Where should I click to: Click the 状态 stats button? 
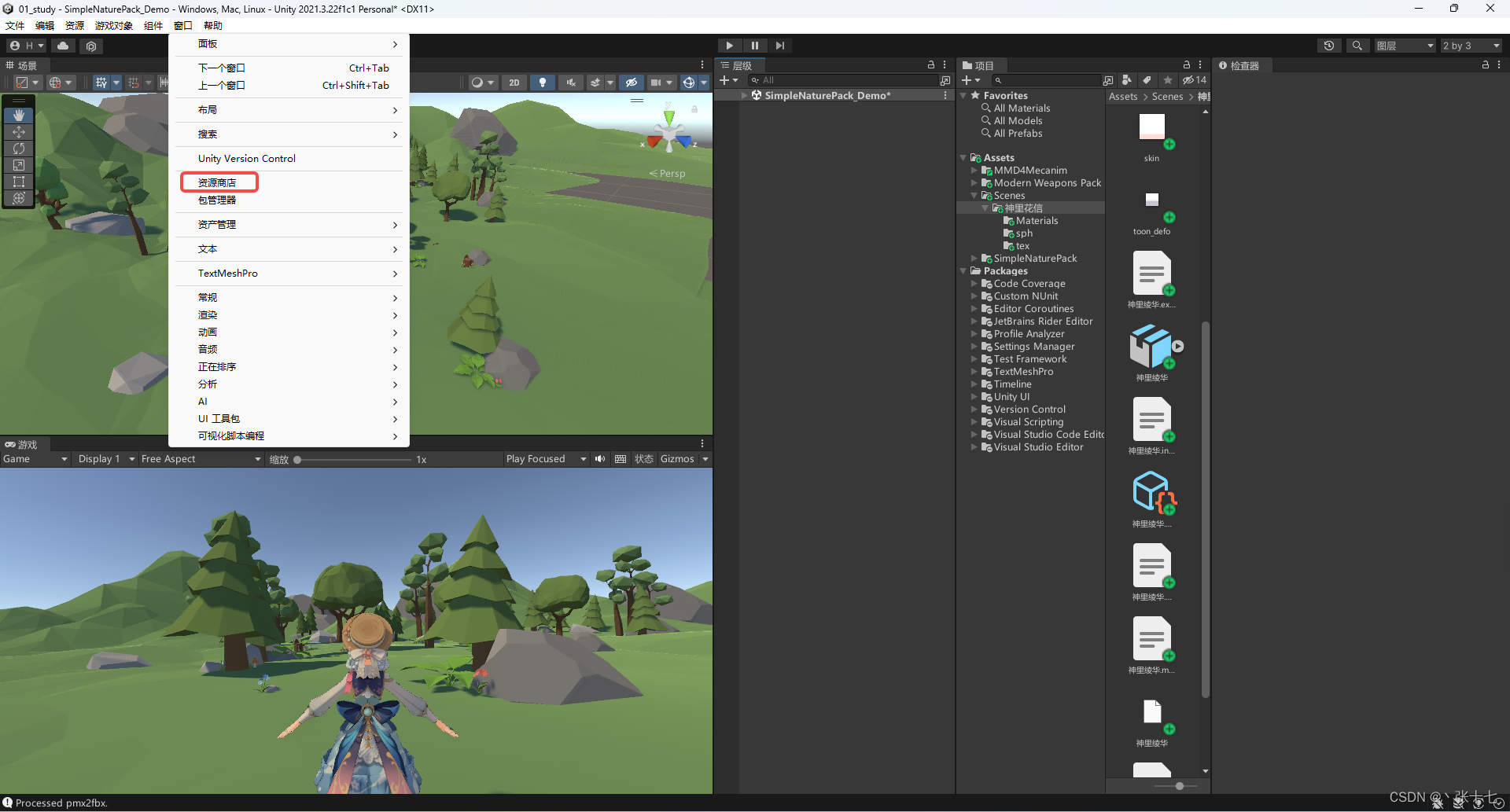coord(644,459)
